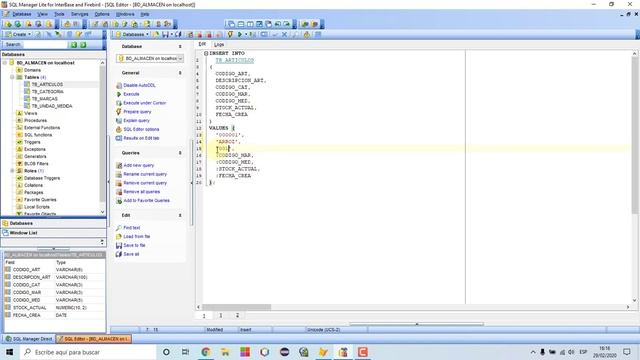Open the Windows menu

pyautogui.click(x=125, y=14)
